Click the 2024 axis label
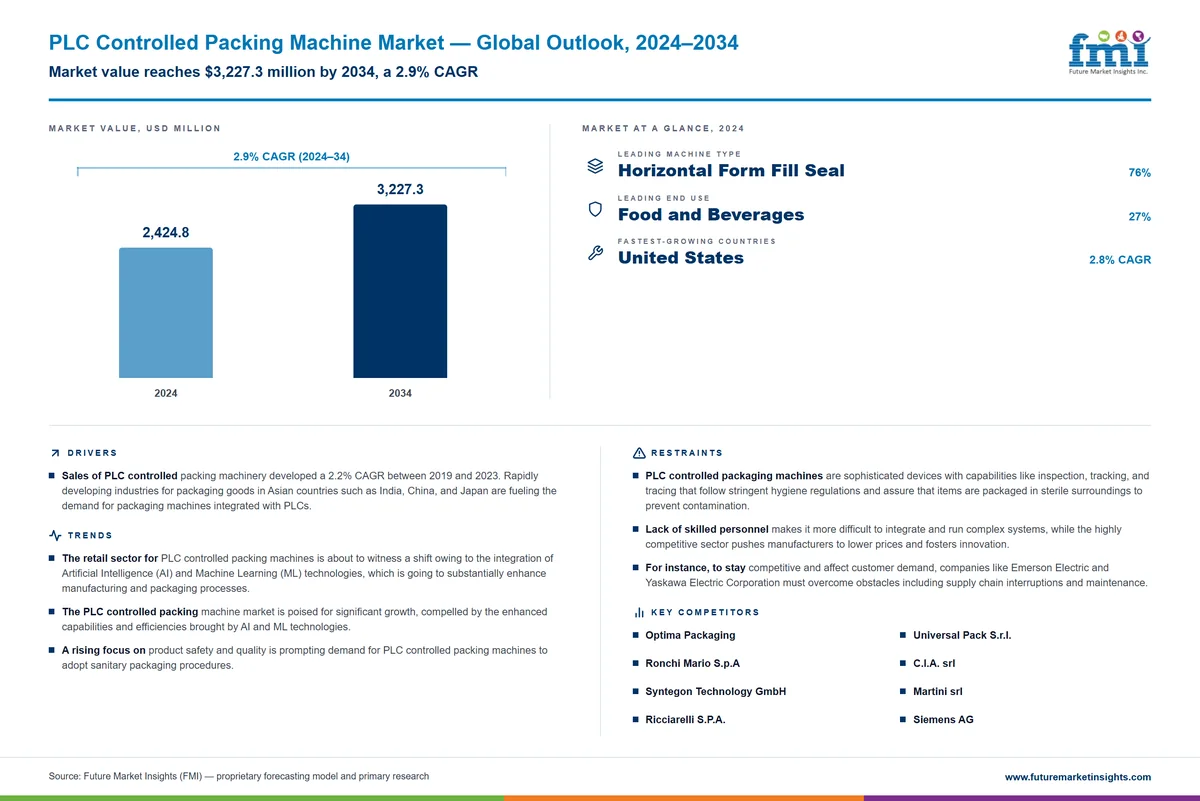 click(166, 393)
